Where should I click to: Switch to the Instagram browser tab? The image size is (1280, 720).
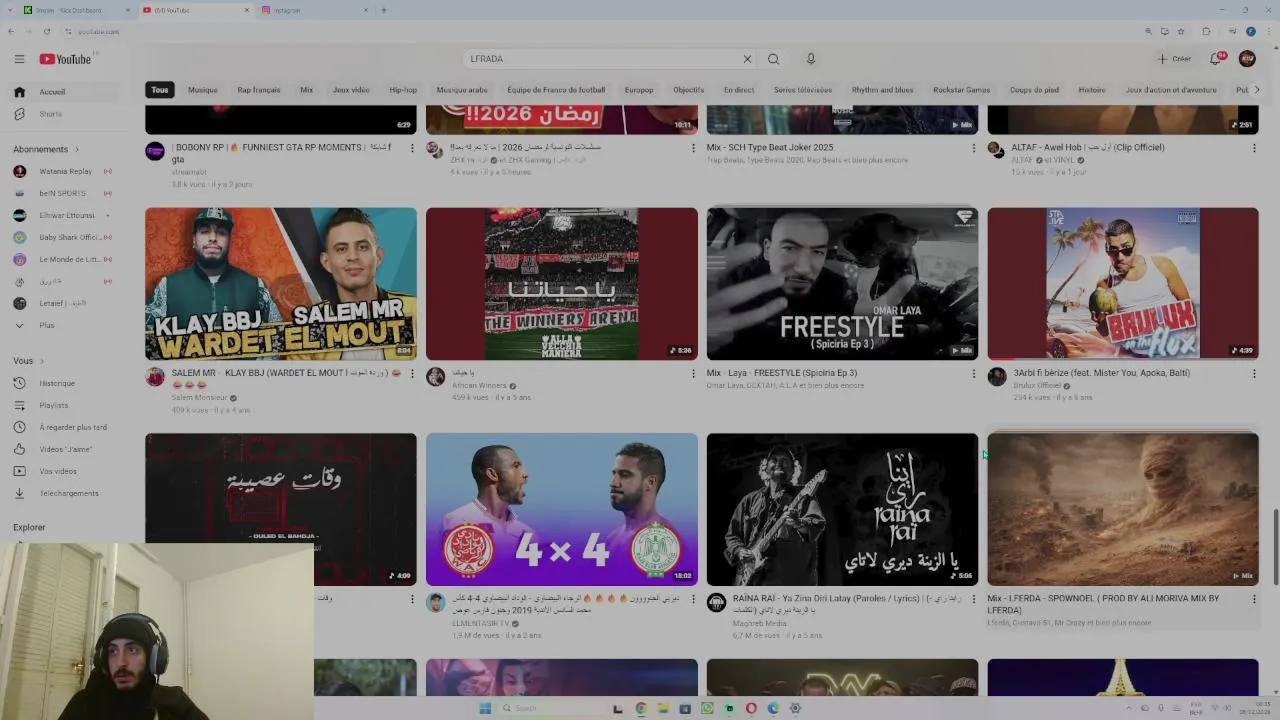(x=313, y=10)
